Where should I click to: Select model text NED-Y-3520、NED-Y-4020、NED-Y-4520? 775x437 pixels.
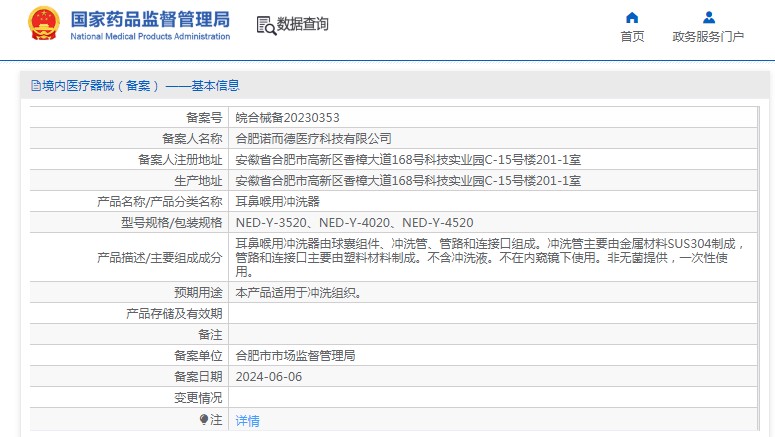(354, 222)
